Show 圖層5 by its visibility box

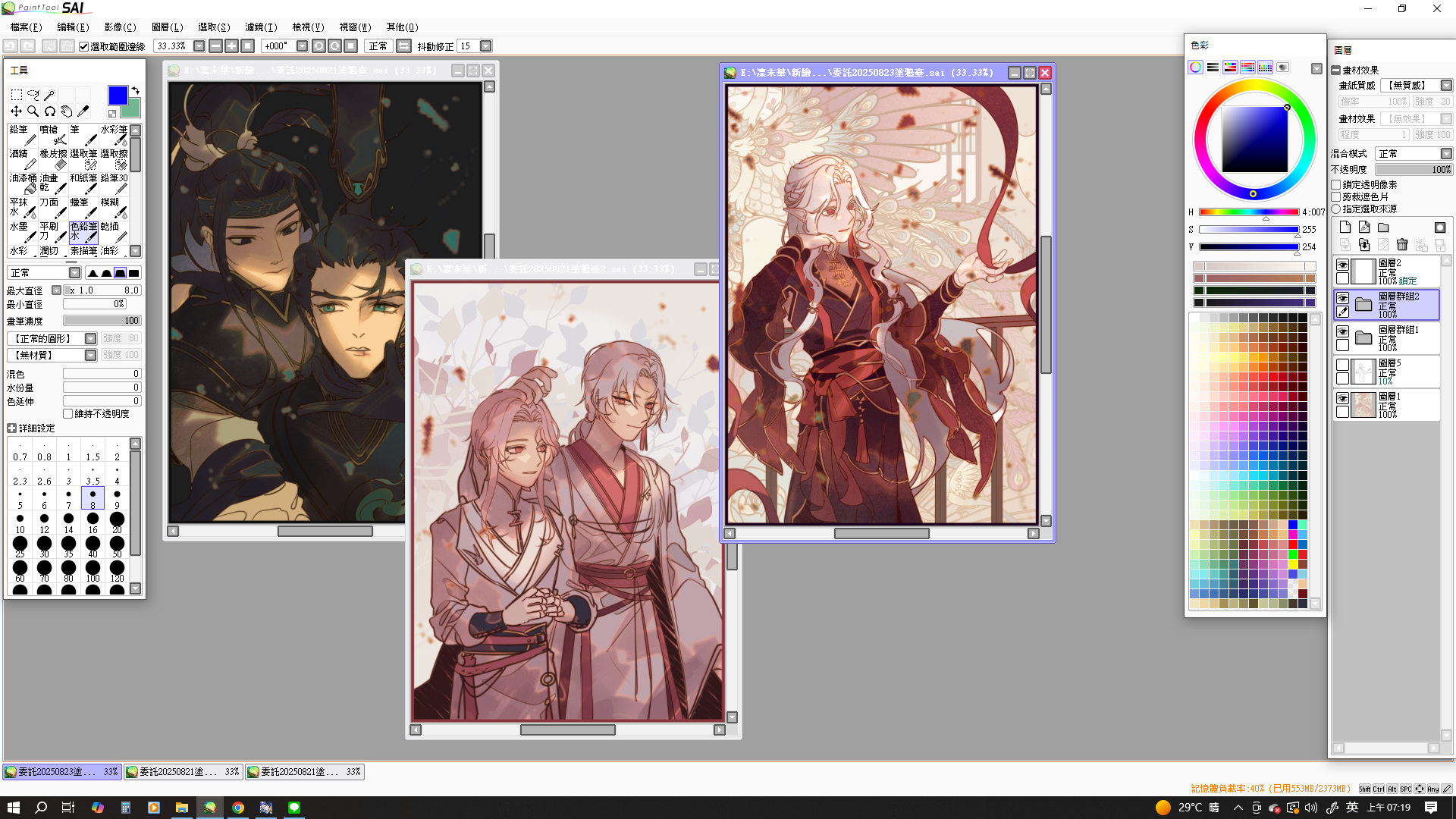1342,365
